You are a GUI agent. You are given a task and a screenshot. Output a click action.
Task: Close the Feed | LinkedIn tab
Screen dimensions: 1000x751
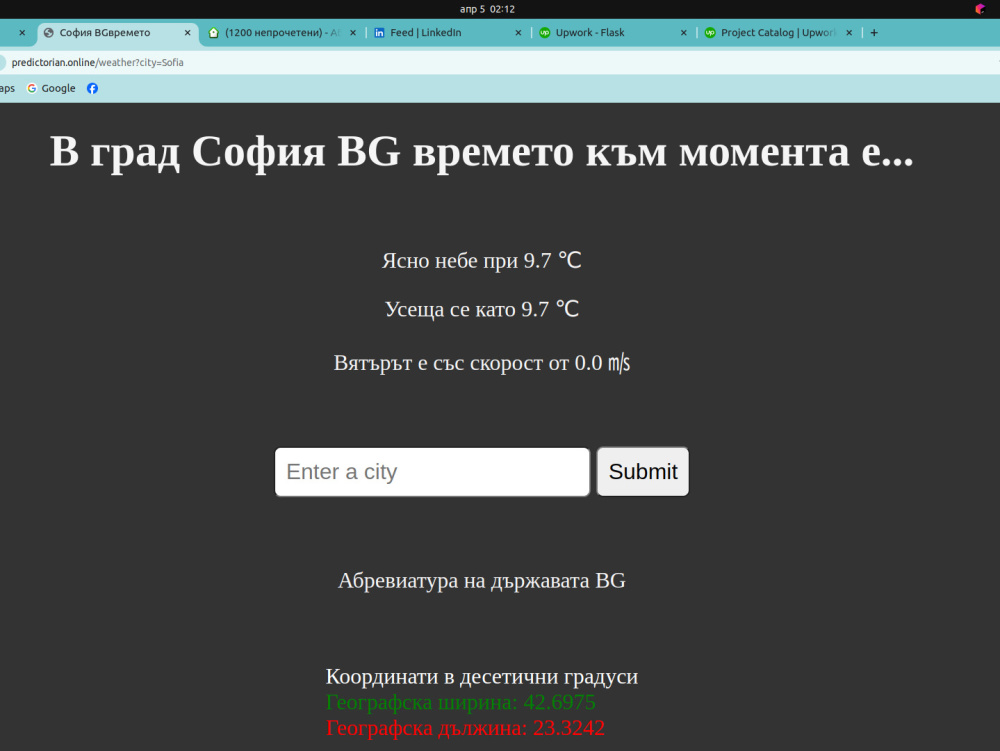pyautogui.click(x=518, y=33)
